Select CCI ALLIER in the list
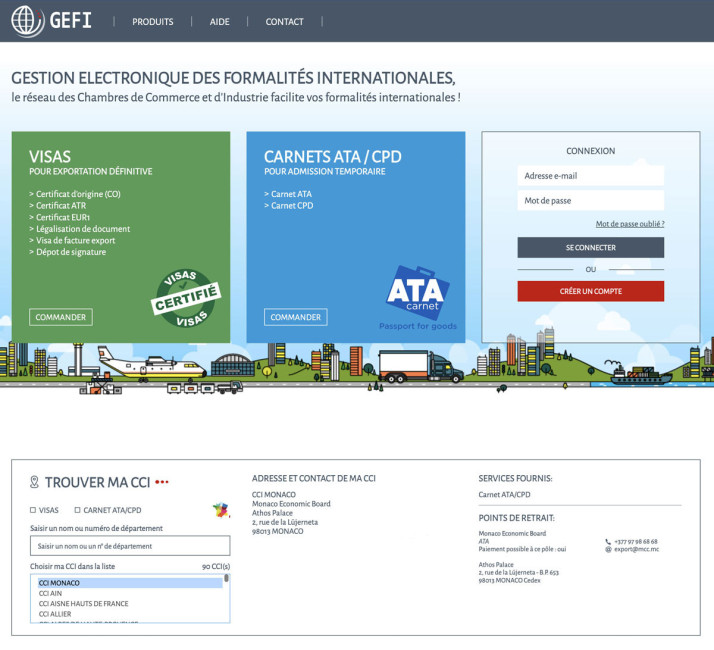The height and width of the screenshot is (650, 714). [130, 614]
